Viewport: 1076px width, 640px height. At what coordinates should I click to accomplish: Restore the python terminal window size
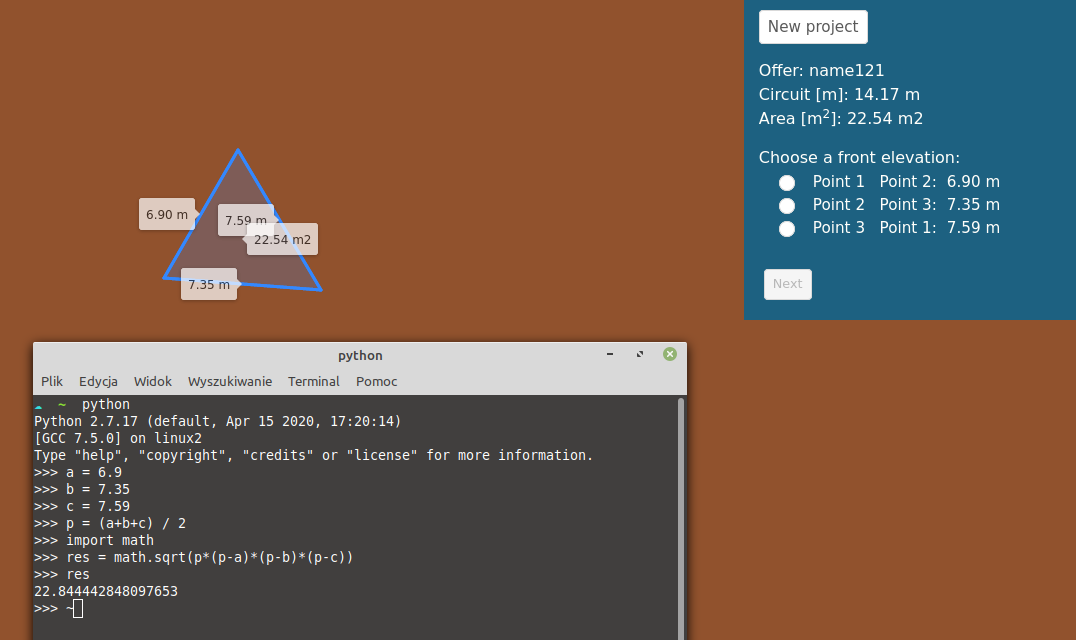[x=639, y=353]
